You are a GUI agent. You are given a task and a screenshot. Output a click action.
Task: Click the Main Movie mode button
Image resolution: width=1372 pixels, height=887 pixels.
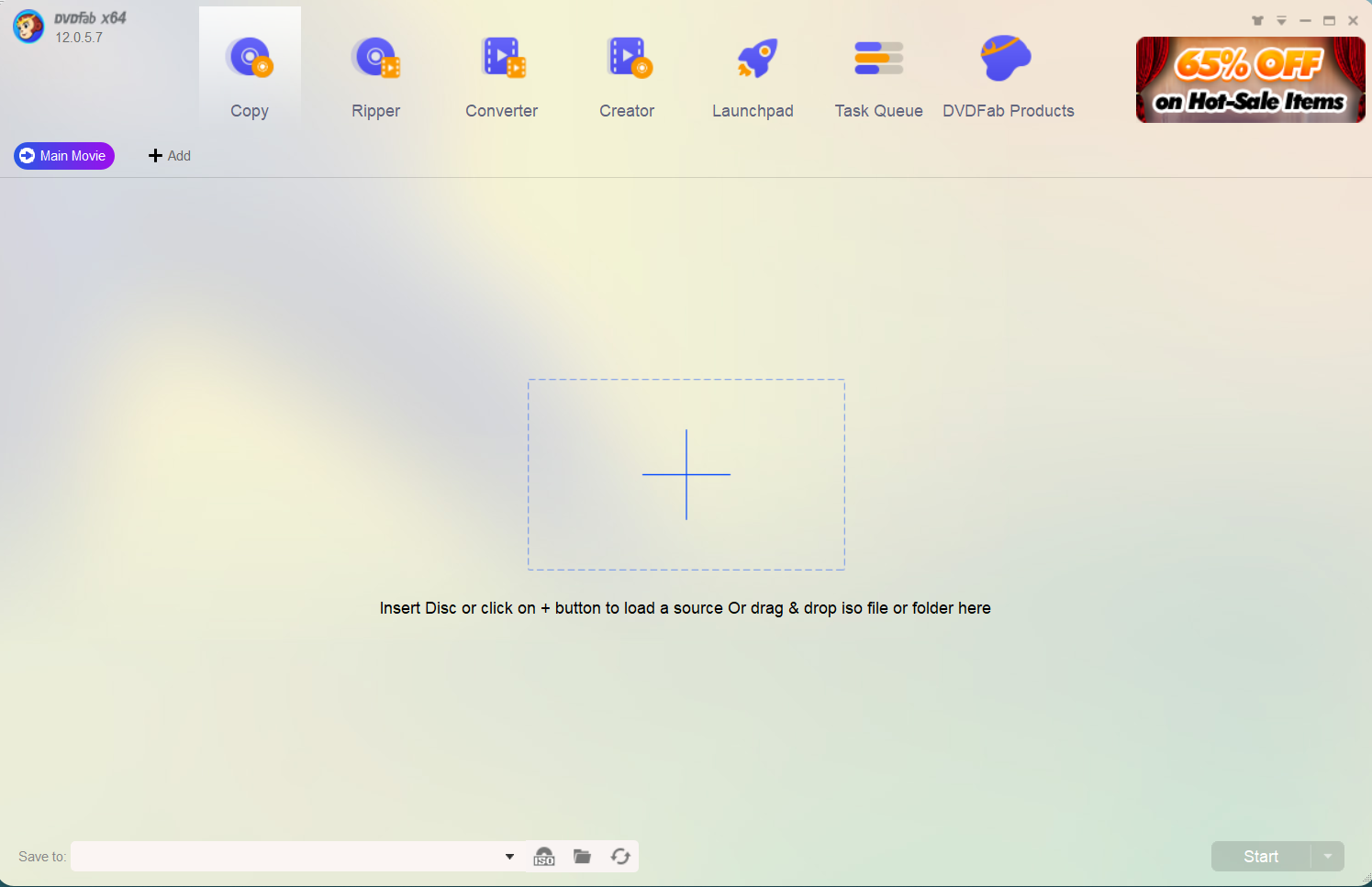pyautogui.click(x=64, y=156)
